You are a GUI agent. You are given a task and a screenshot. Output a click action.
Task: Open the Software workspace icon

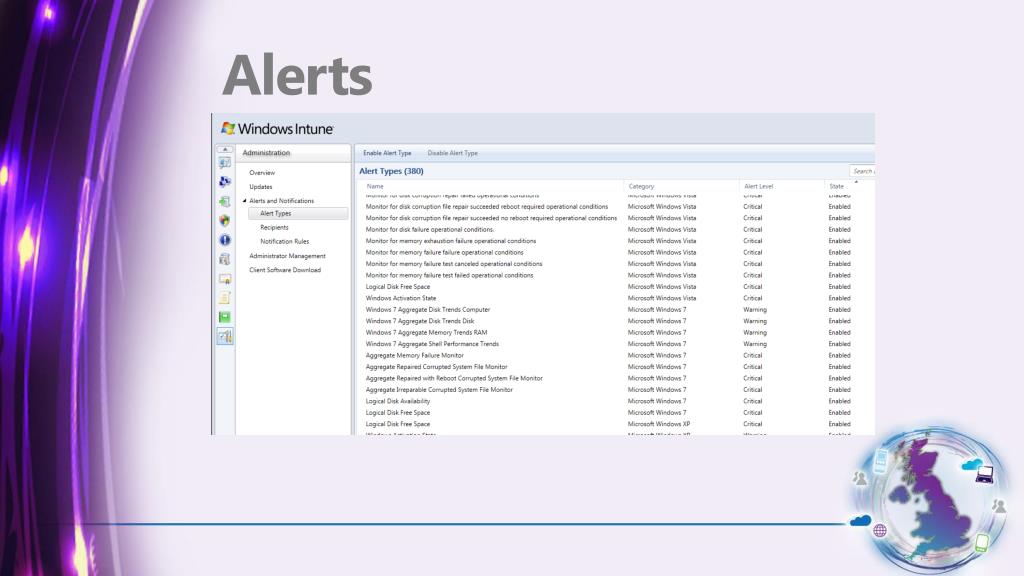(x=225, y=259)
